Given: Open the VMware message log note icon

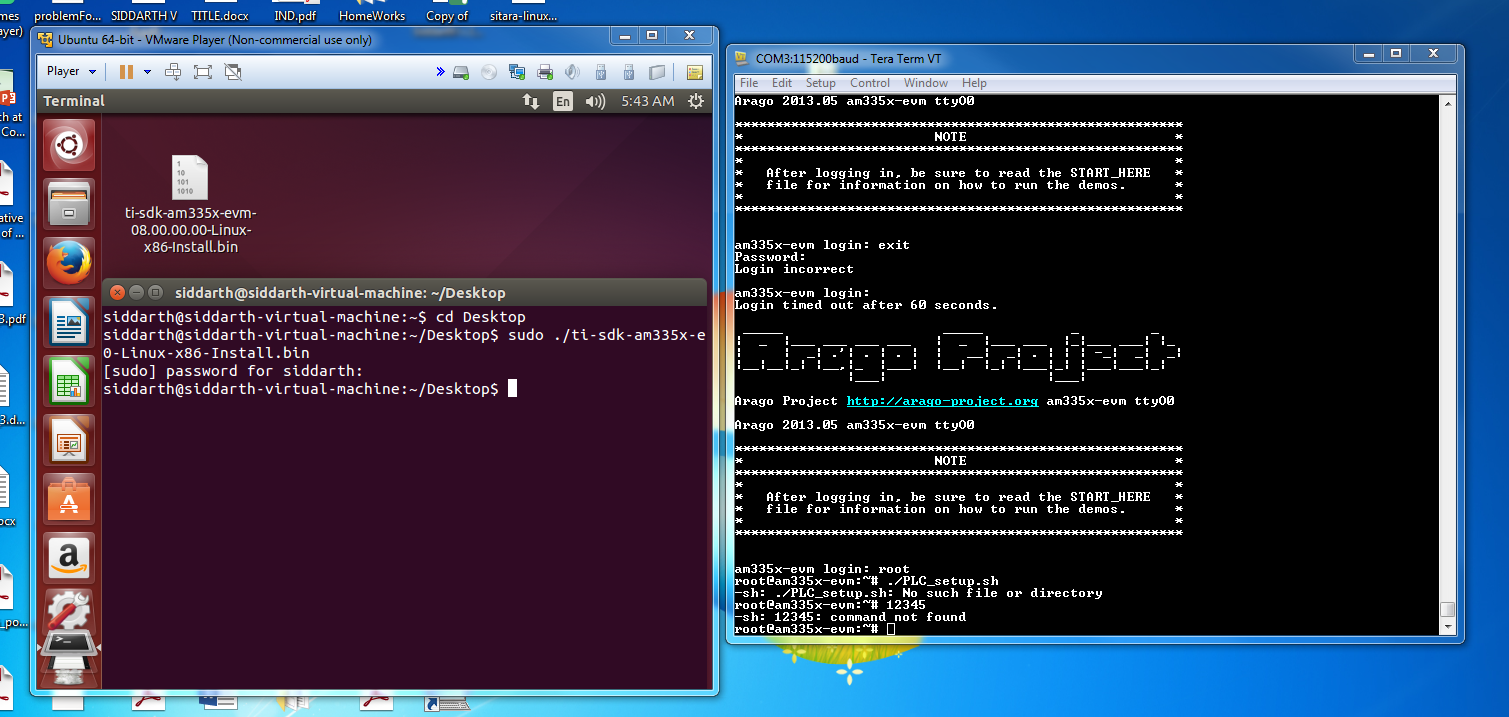Looking at the screenshot, I should pos(694,72).
